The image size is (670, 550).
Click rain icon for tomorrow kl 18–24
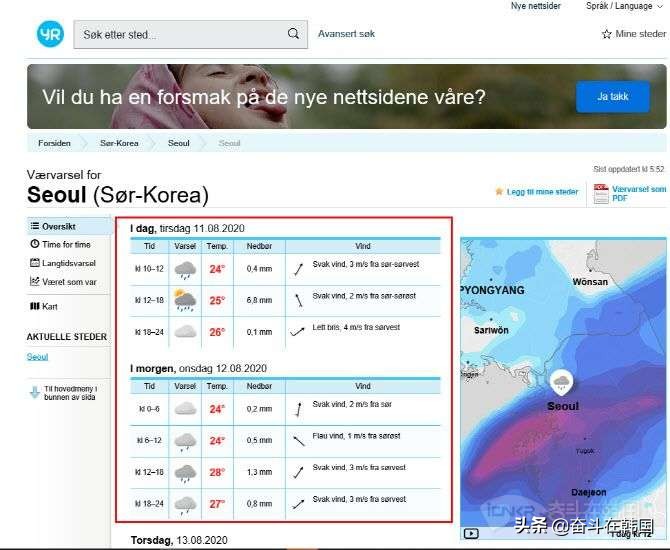pyautogui.click(x=185, y=505)
